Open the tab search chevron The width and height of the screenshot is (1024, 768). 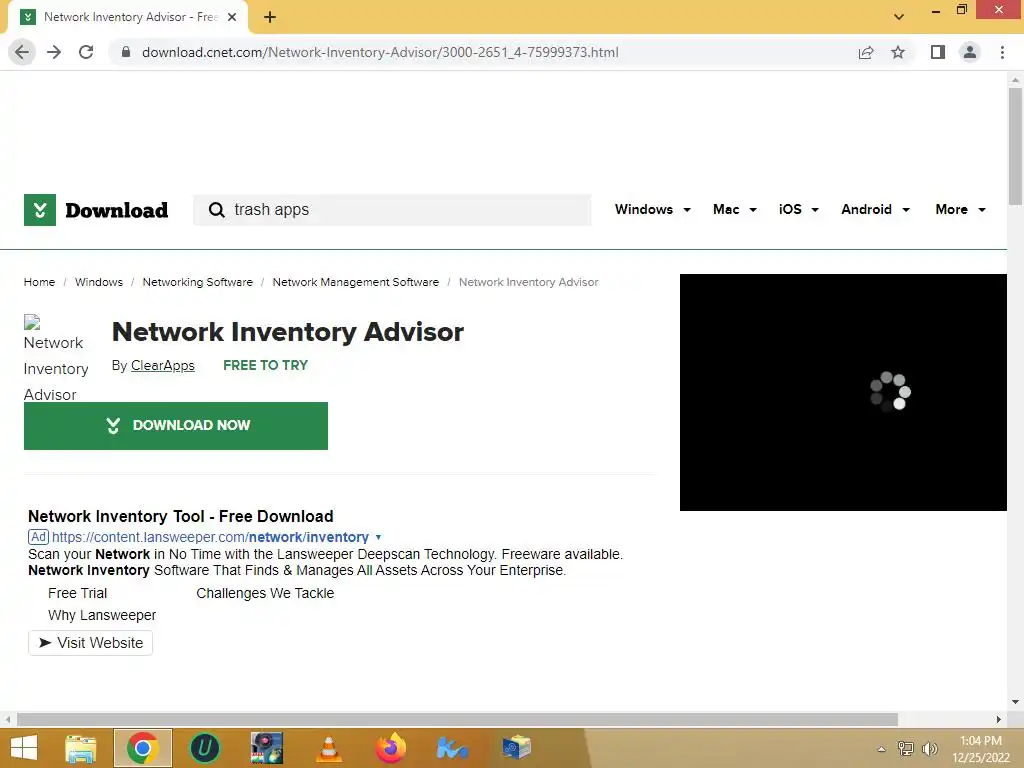click(x=899, y=16)
